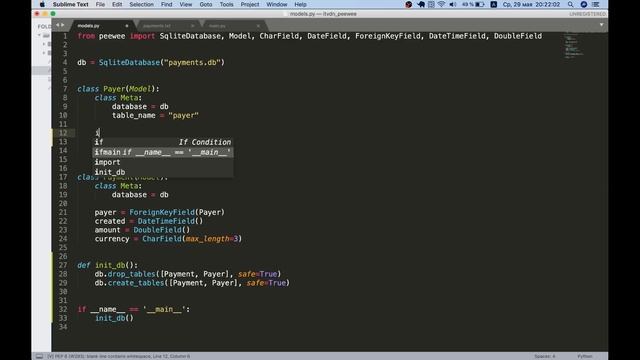Click on 'payments.db' string in line 4
This screenshot has height=360, width=640.
click(x=192, y=62)
